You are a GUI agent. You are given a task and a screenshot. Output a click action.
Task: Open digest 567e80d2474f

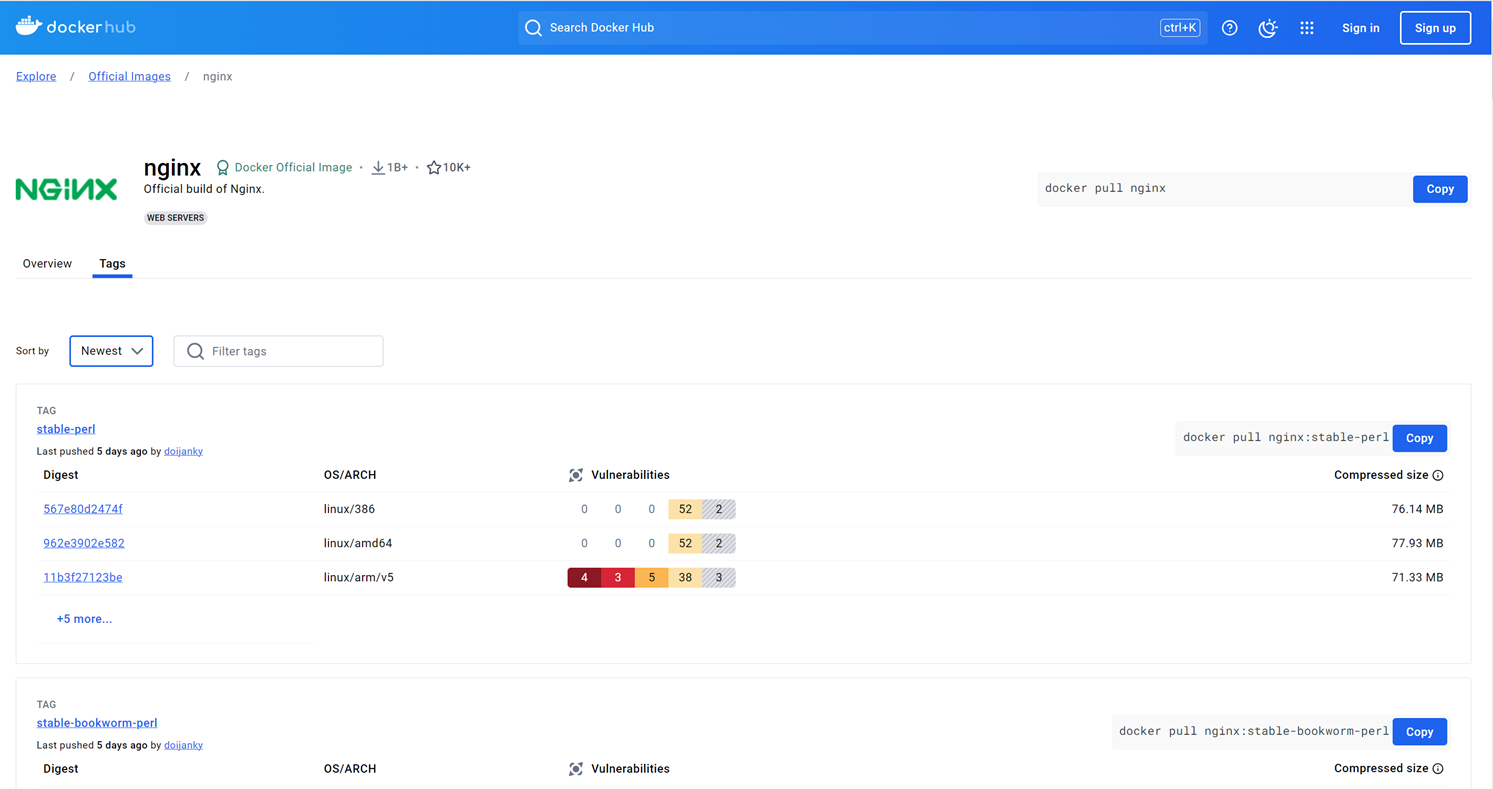[83, 509]
